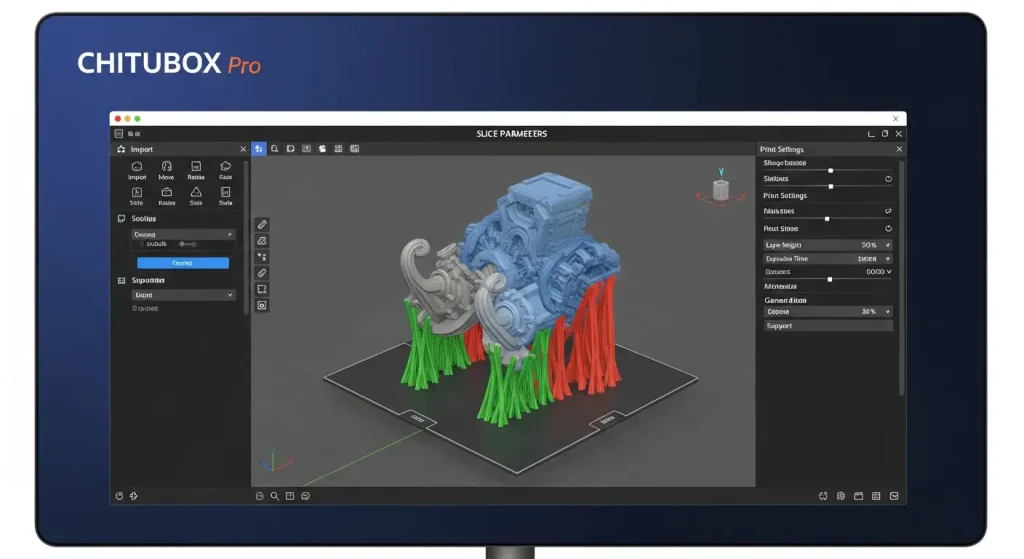Image resolution: width=1024 pixels, height=559 pixels.
Task: Expand the 0000 value dropdown arrow
Action: click(889, 272)
